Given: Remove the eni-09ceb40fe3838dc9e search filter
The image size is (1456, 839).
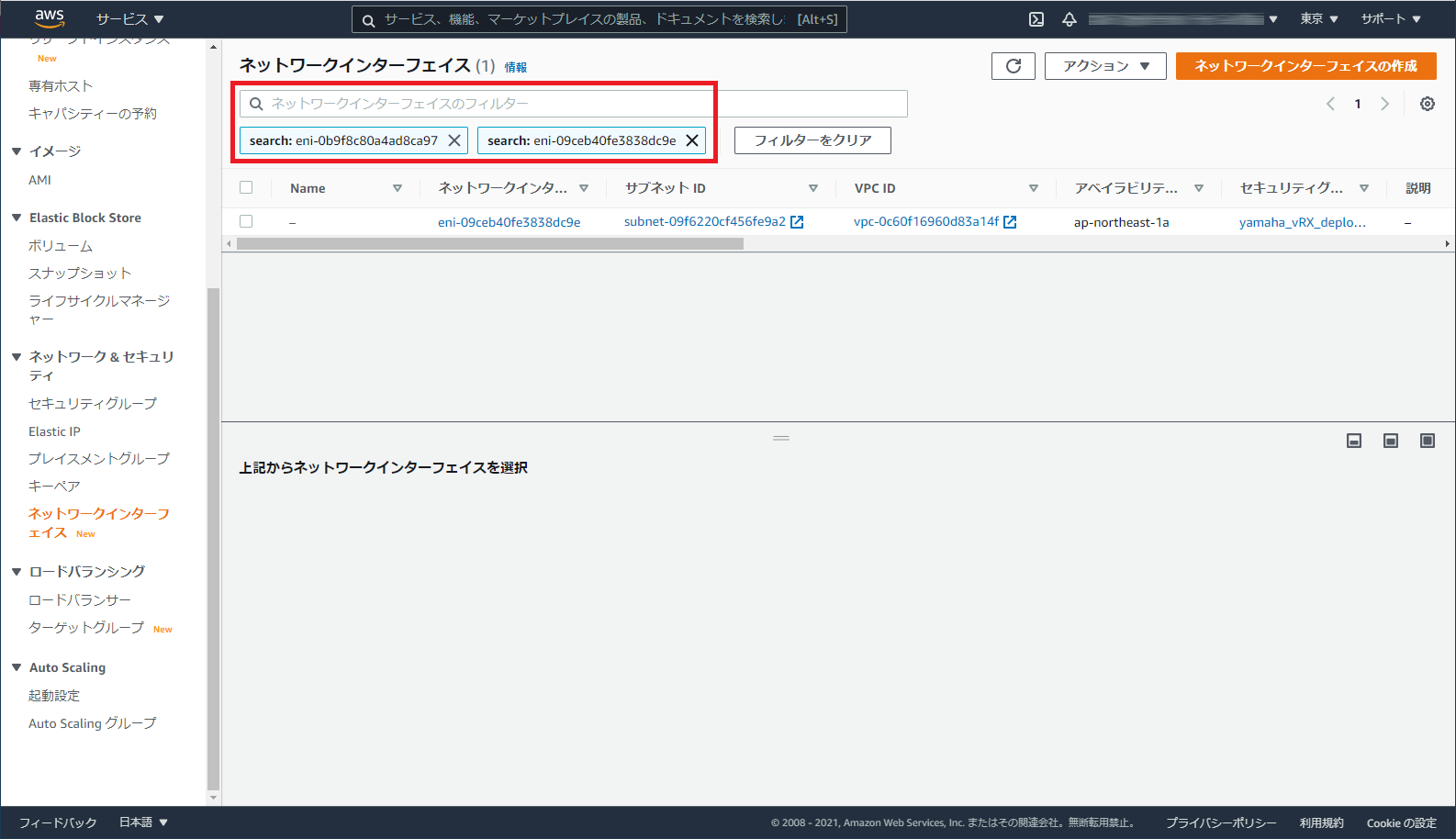Looking at the screenshot, I should pyautogui.click(x=692, y=140).
